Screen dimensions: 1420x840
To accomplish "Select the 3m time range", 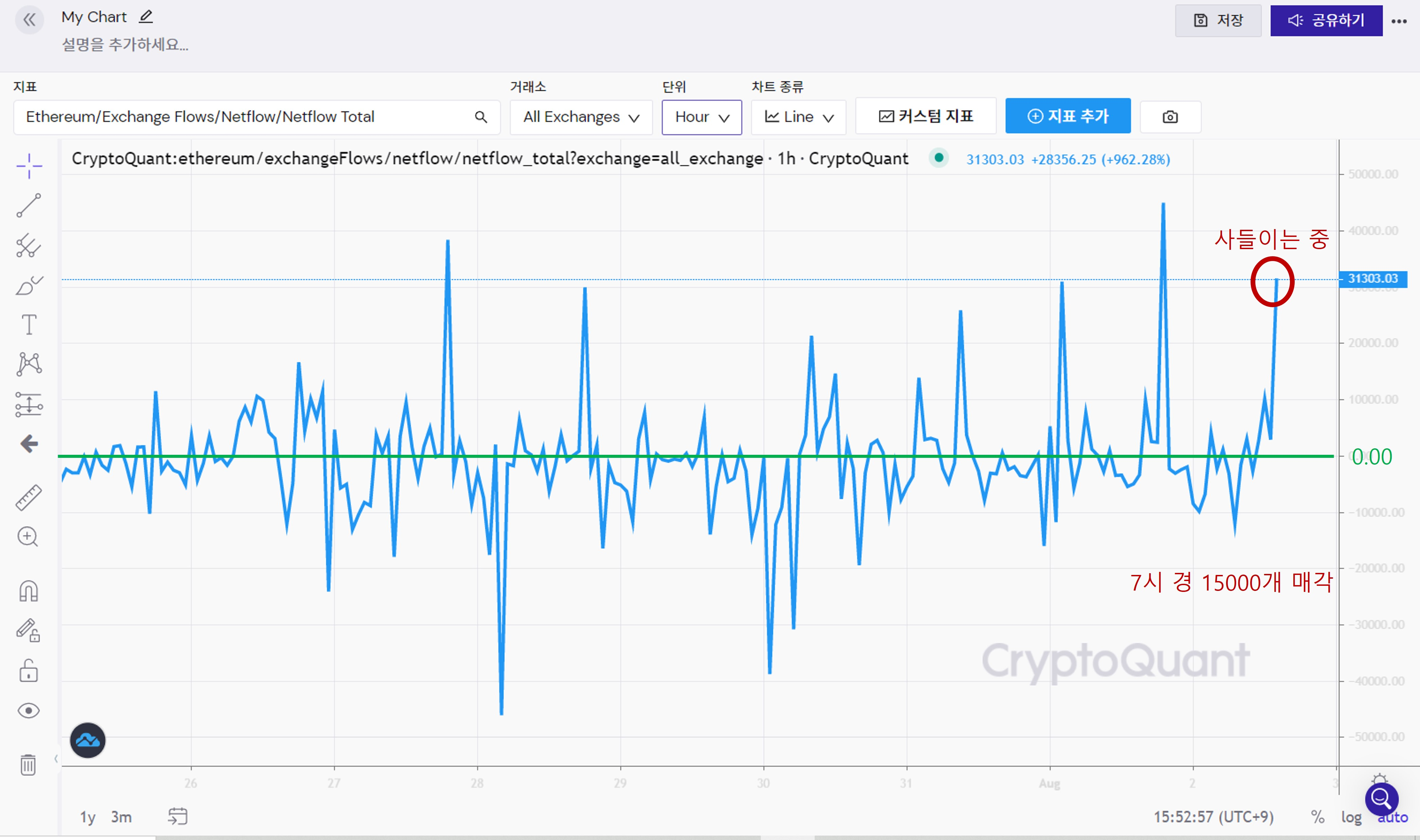I will click(x=121, y=817).
